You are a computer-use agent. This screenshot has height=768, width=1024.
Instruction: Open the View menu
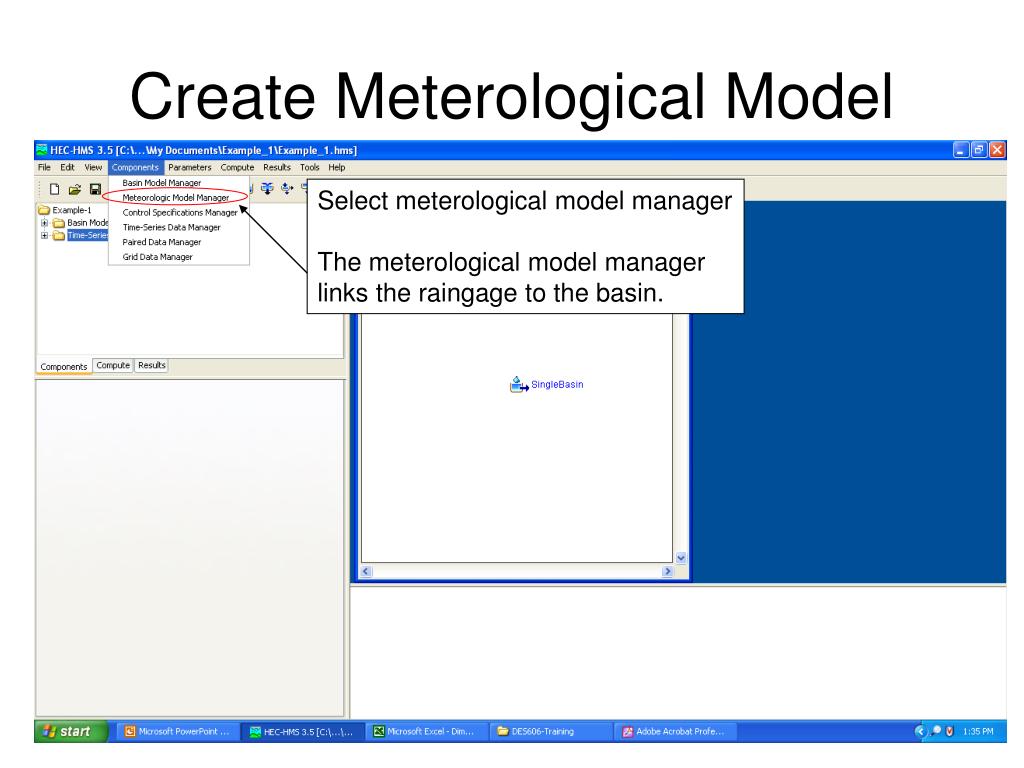pyautogui.click(x=93, y=168)
